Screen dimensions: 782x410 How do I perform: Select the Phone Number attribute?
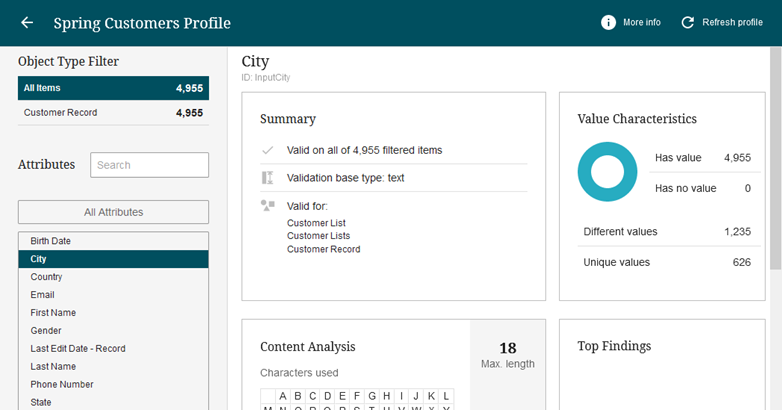(113, 385)
